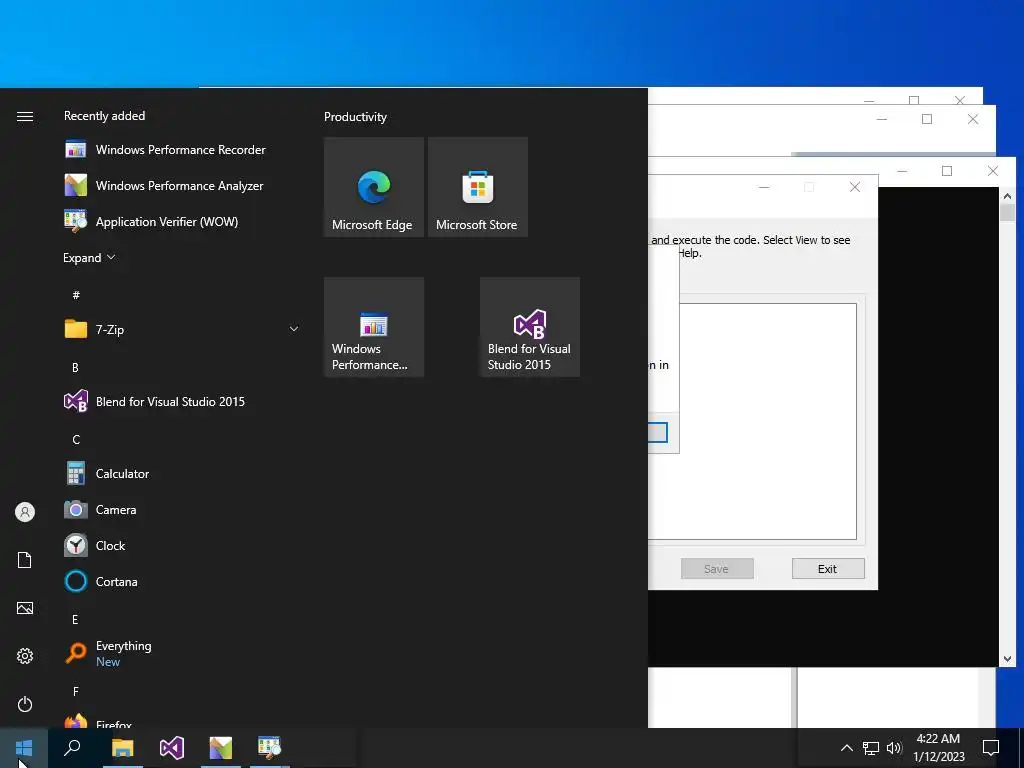Screen dimensions: 1024x768
Task: Open the Blend for Visual Studio 2015 tile
Action: tap(530, 327)
